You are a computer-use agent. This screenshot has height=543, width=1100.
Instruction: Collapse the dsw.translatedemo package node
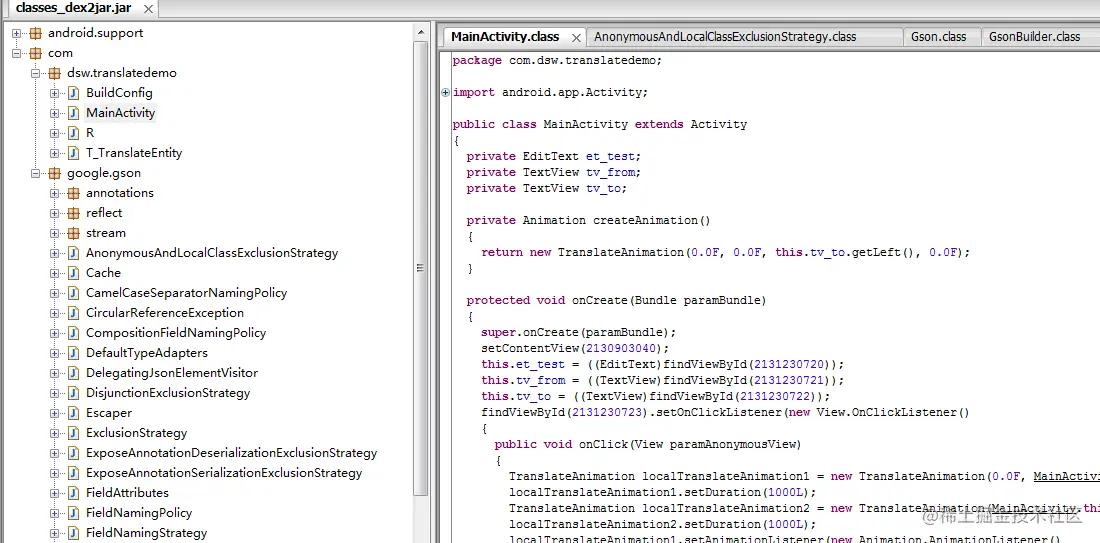pos(36,73)
